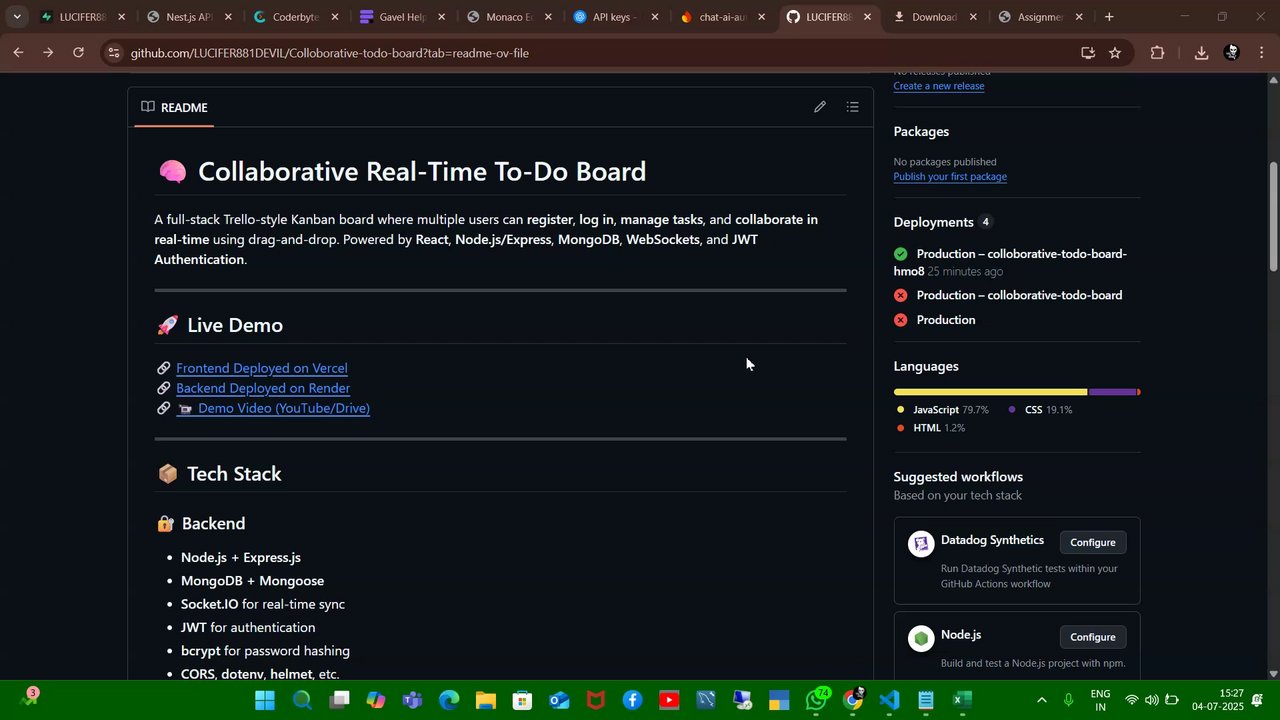Click the browser back arrow
The image size is (1280, 720).
tap(18, 52)
